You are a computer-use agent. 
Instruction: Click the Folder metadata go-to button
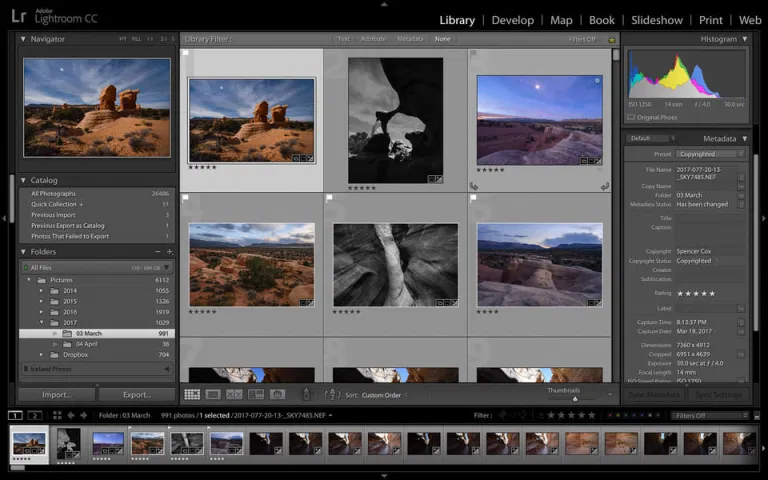coord(742,195)
